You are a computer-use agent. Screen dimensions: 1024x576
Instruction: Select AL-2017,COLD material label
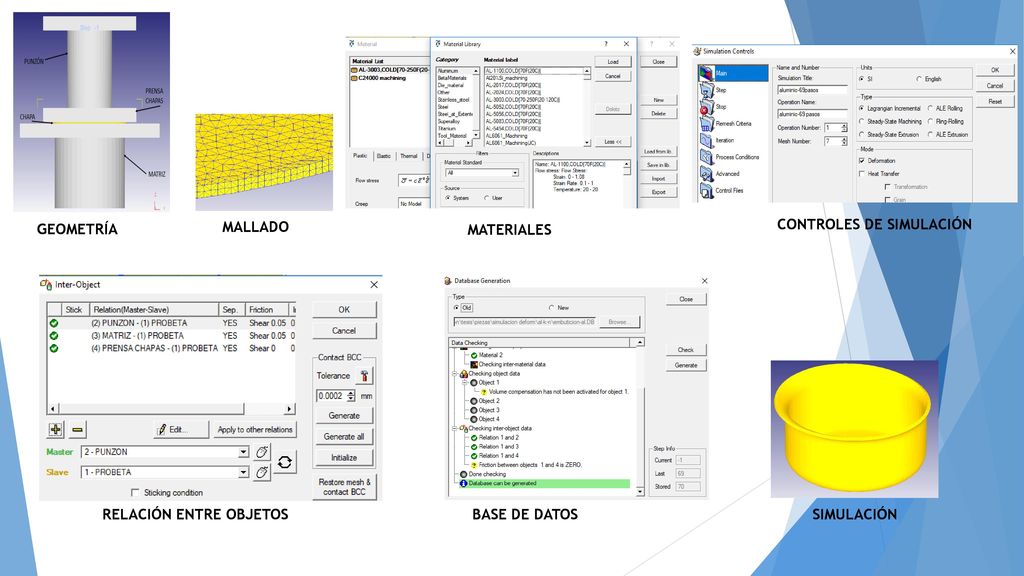coord(513,85)
